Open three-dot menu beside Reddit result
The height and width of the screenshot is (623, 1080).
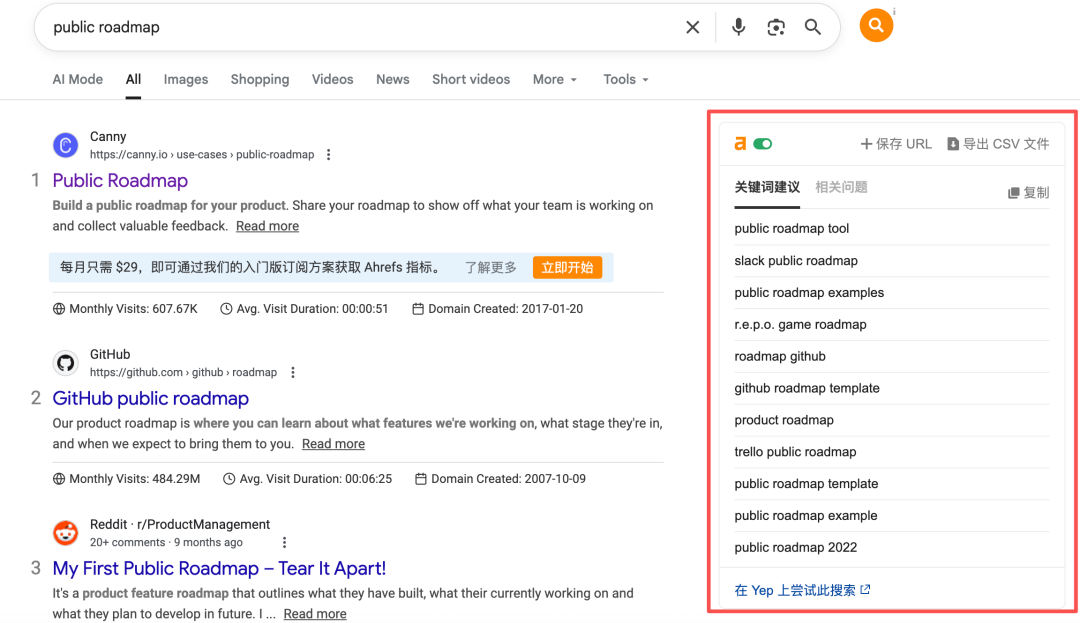point(284,543)
